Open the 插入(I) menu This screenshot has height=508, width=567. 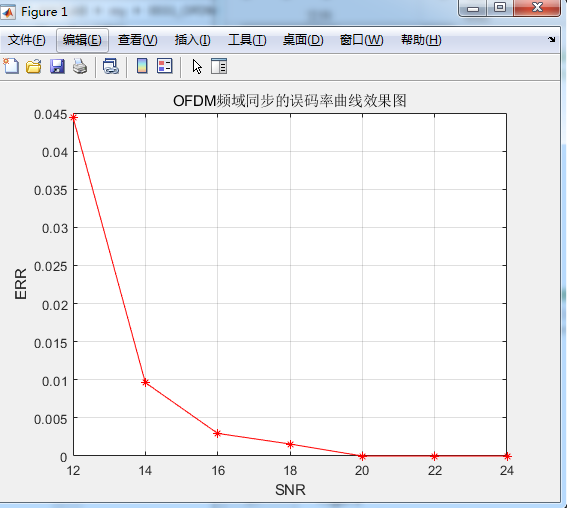pos(192,40)
